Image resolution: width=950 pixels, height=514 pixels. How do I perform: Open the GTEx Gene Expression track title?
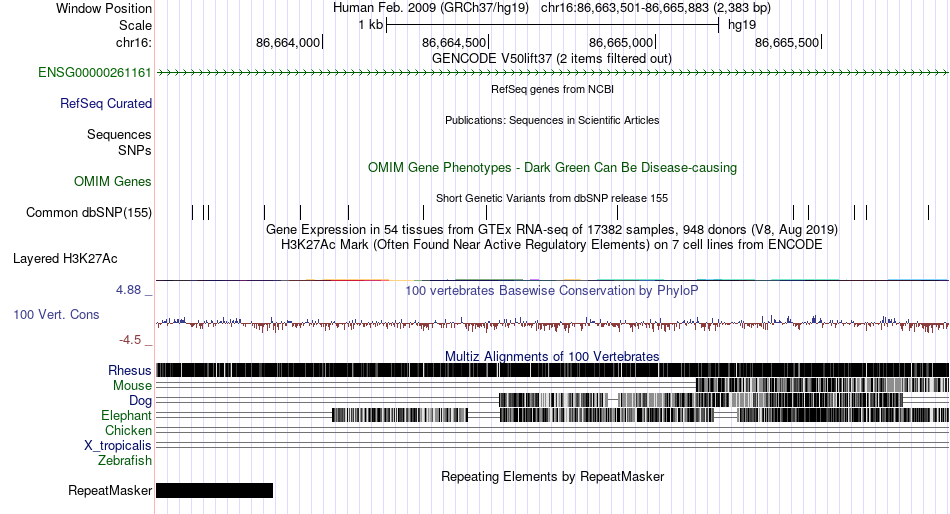pos(552,230)
